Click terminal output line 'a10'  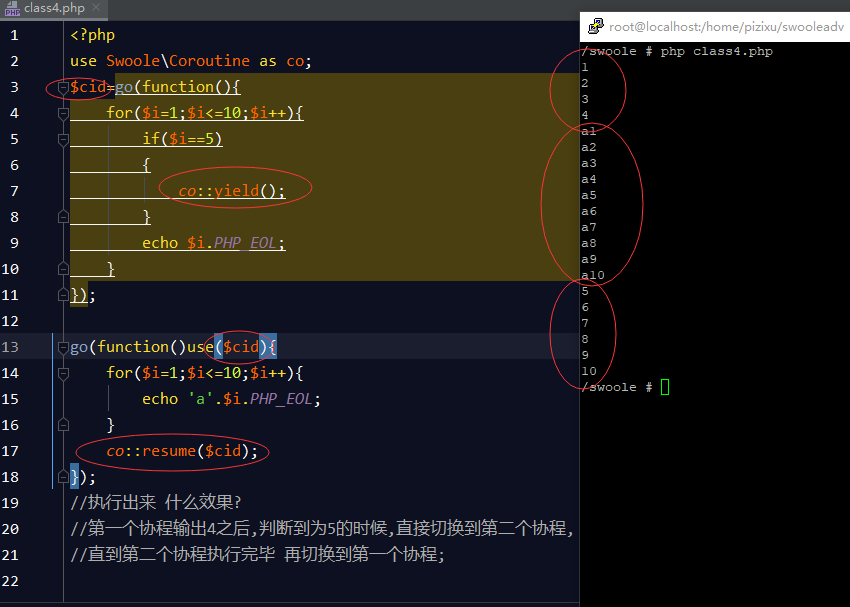point(593,275)
